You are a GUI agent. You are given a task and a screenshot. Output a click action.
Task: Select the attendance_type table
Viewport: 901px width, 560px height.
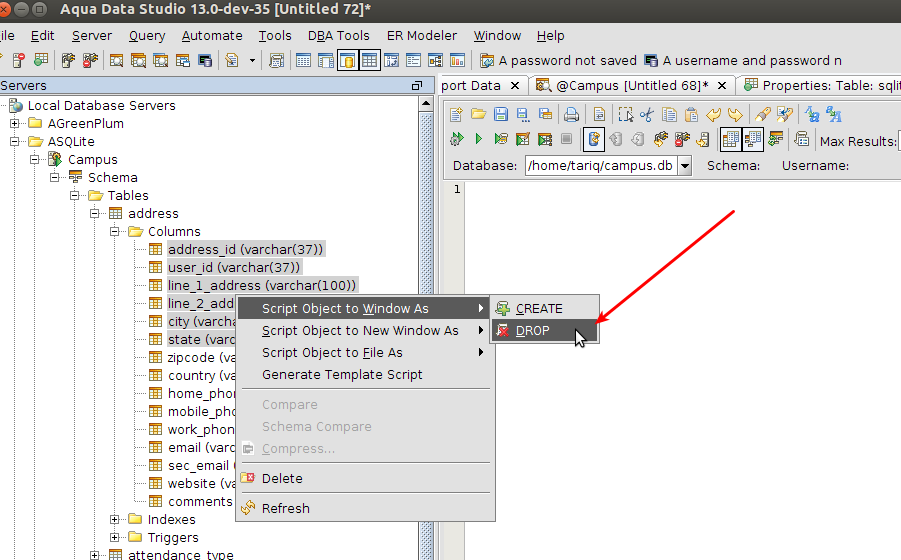(180, 554)
